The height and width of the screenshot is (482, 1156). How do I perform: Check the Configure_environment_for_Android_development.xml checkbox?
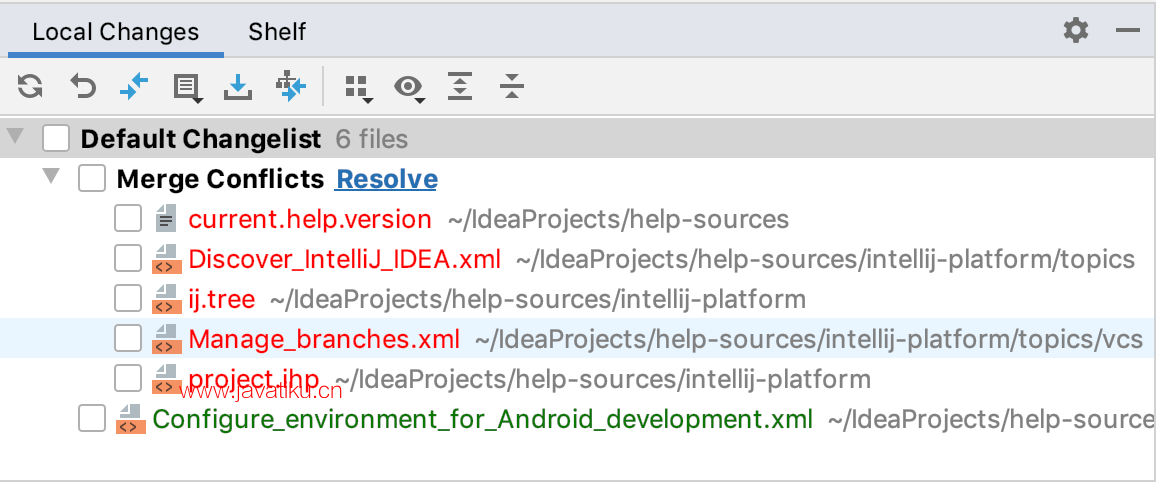(x=92, y=419)
